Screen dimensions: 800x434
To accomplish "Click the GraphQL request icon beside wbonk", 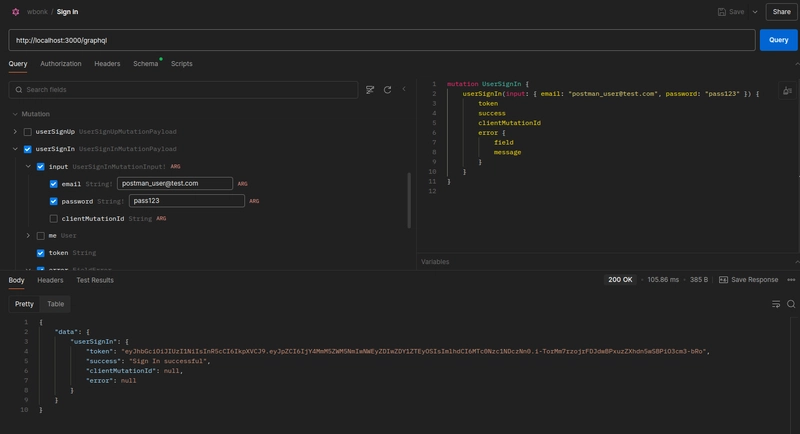I will tap(16, 12).
